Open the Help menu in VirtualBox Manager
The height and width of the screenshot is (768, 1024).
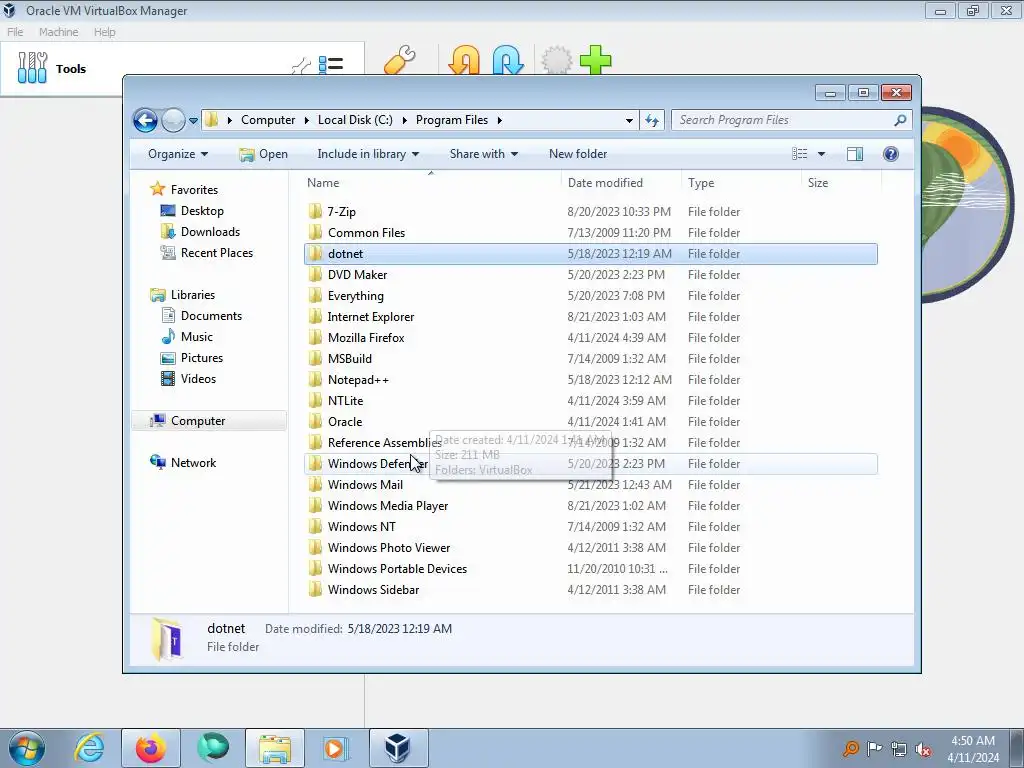point(104,32)
